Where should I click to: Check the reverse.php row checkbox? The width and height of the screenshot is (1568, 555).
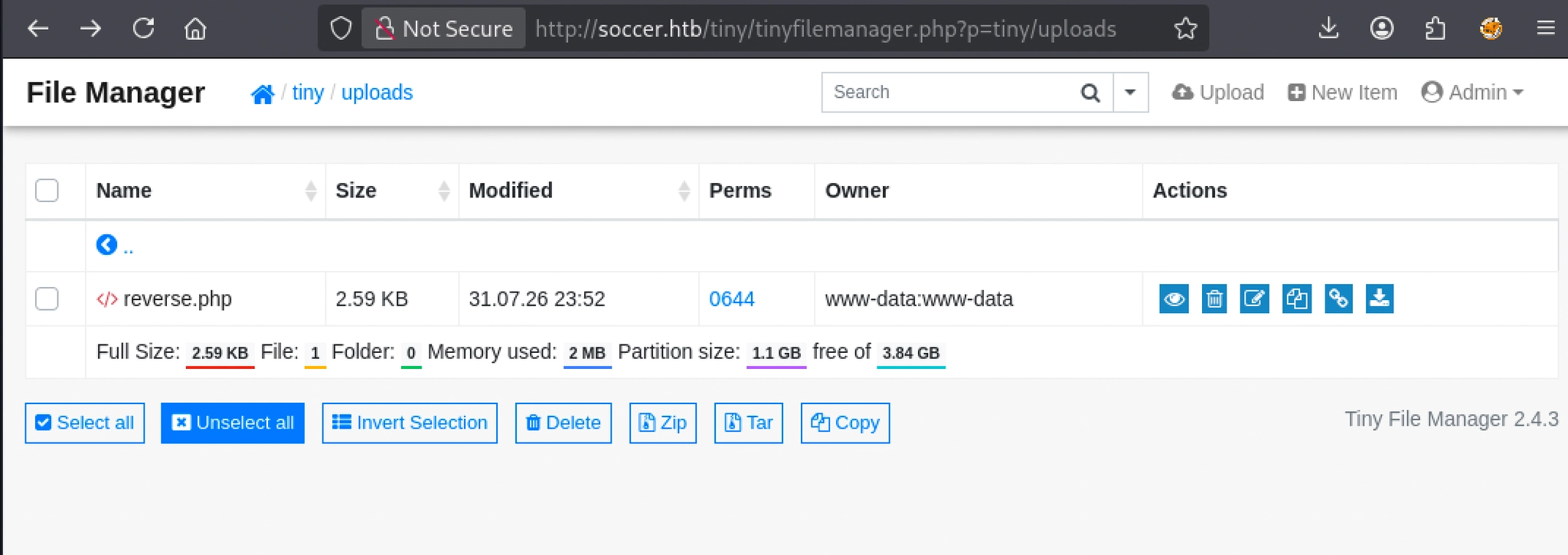pos(47,298)
